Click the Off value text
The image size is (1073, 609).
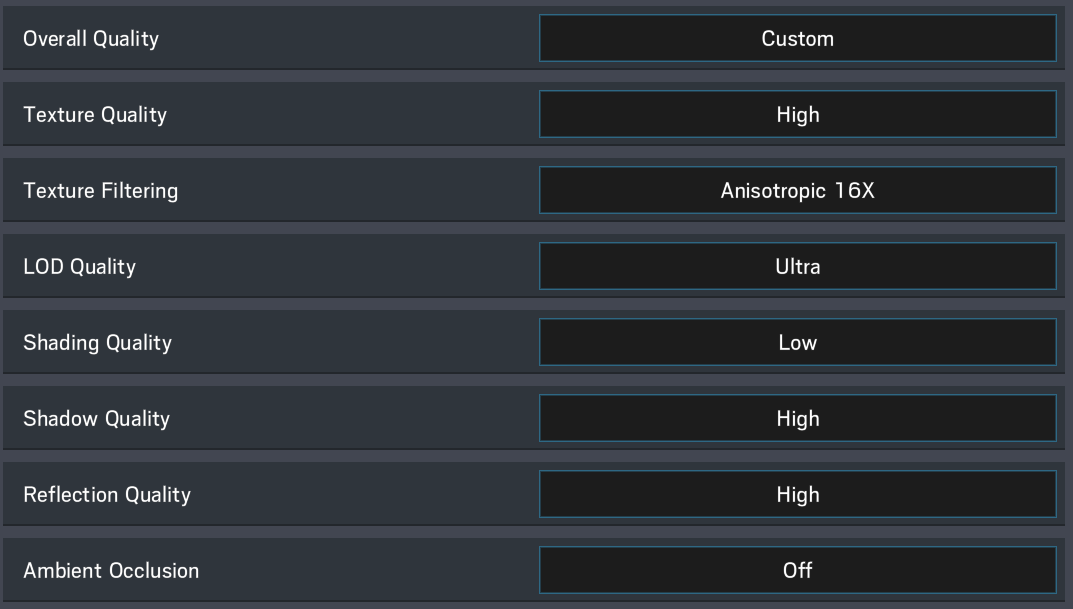[x=797, y=570]
